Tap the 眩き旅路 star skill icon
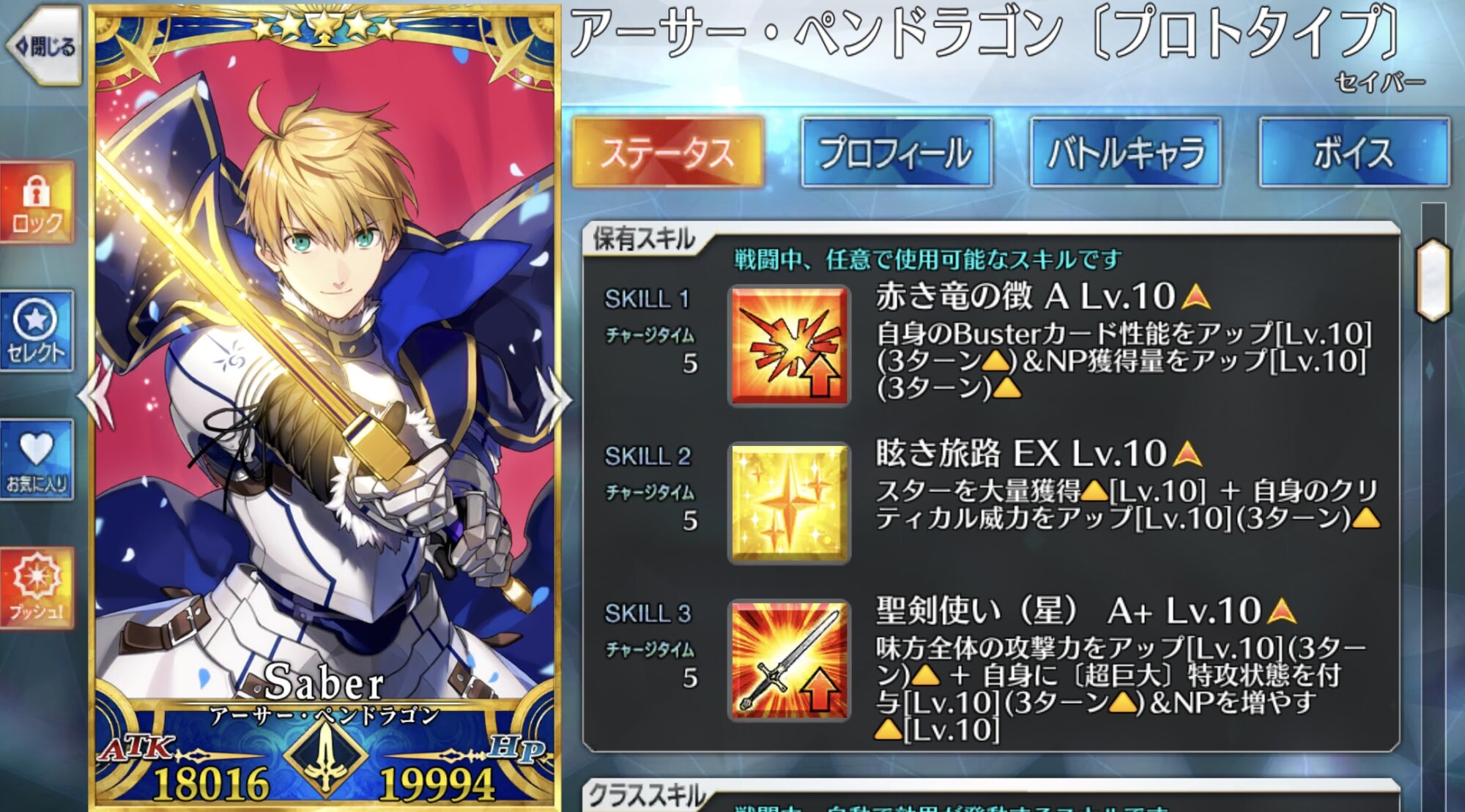 coord(789,503)
